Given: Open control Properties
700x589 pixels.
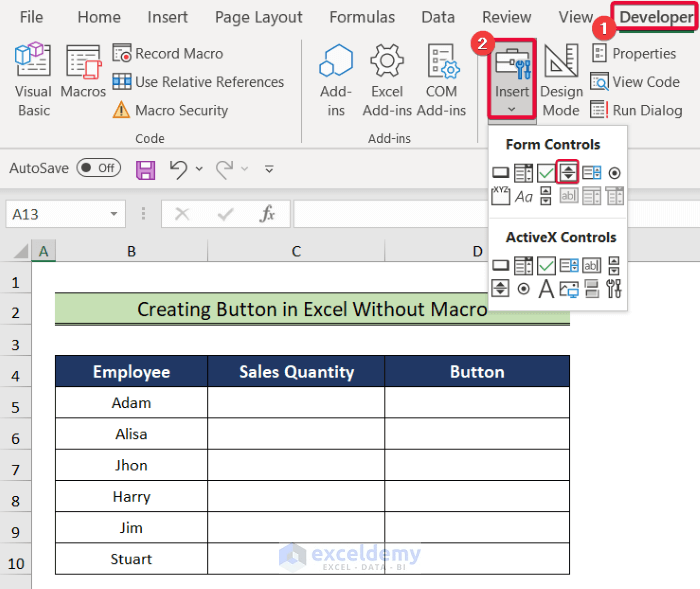Looking at the screenshot, I should tap(634, 54).
